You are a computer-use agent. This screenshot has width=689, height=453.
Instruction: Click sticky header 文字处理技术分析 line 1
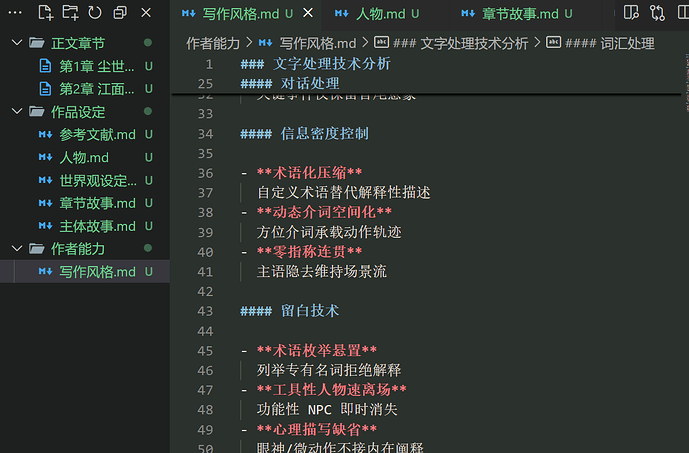point(315,64)
